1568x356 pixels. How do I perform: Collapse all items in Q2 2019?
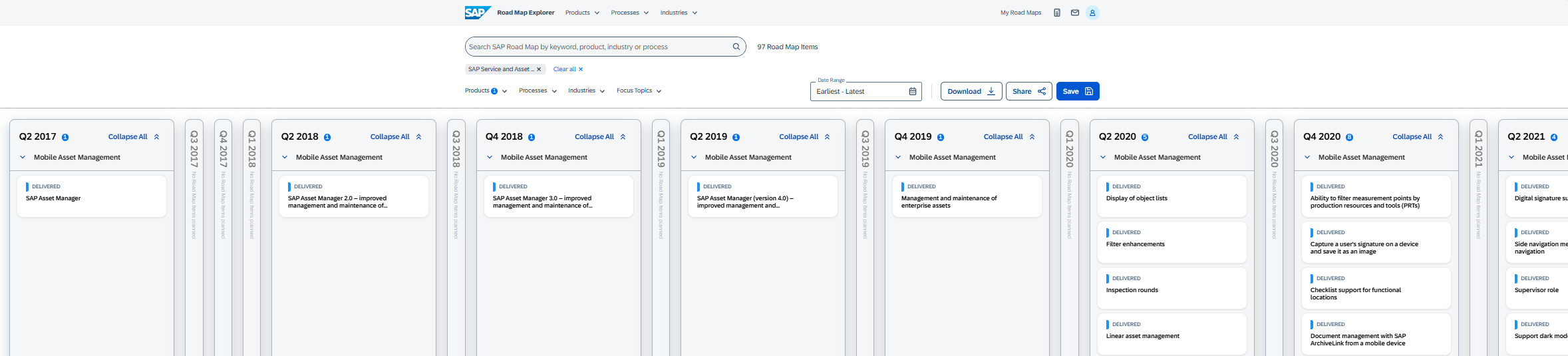tap(804, 136)
